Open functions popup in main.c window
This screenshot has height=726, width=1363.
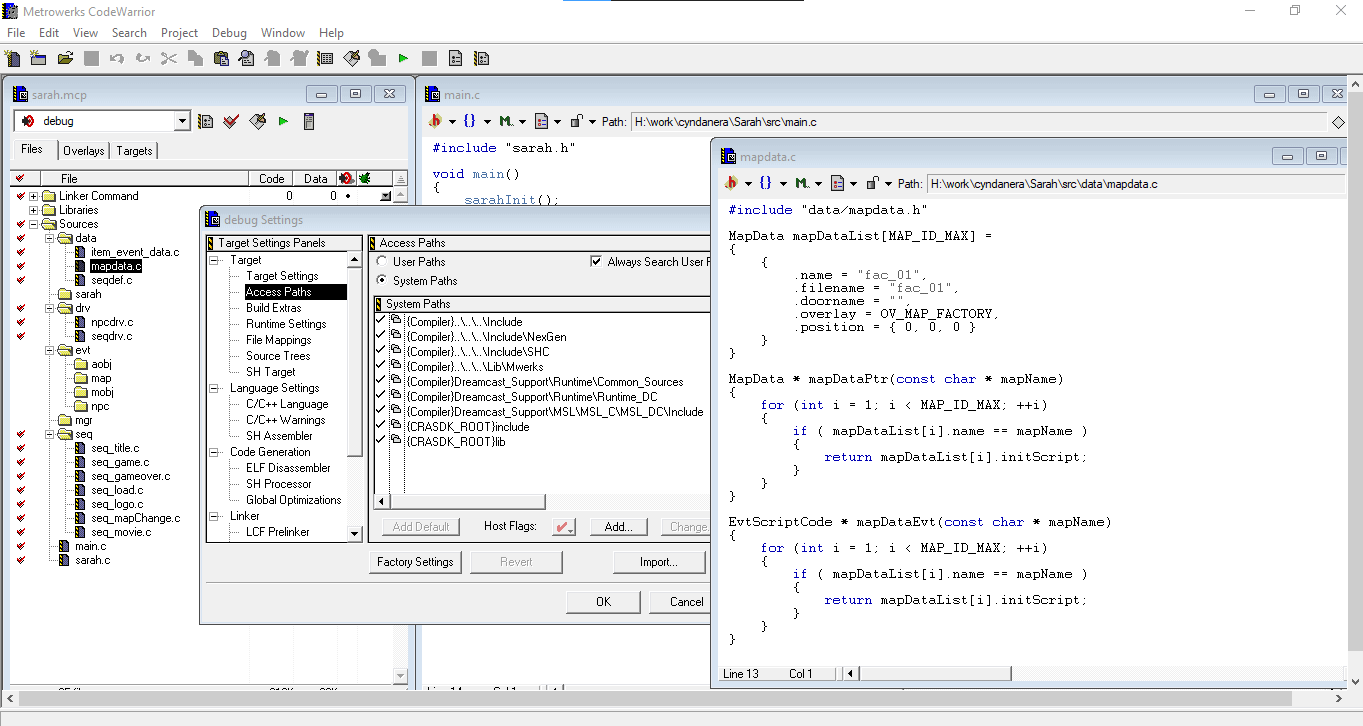point(476,122)
